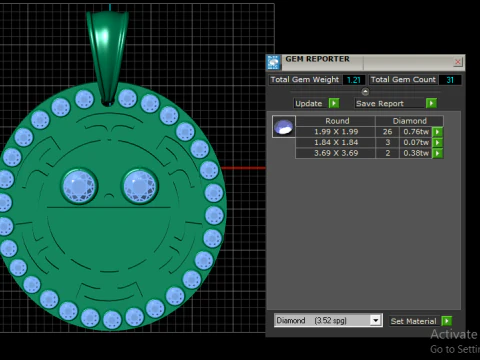Select the 3.69 X 3.69 size cell
This screenshot has width=480, height=360.
336,153
